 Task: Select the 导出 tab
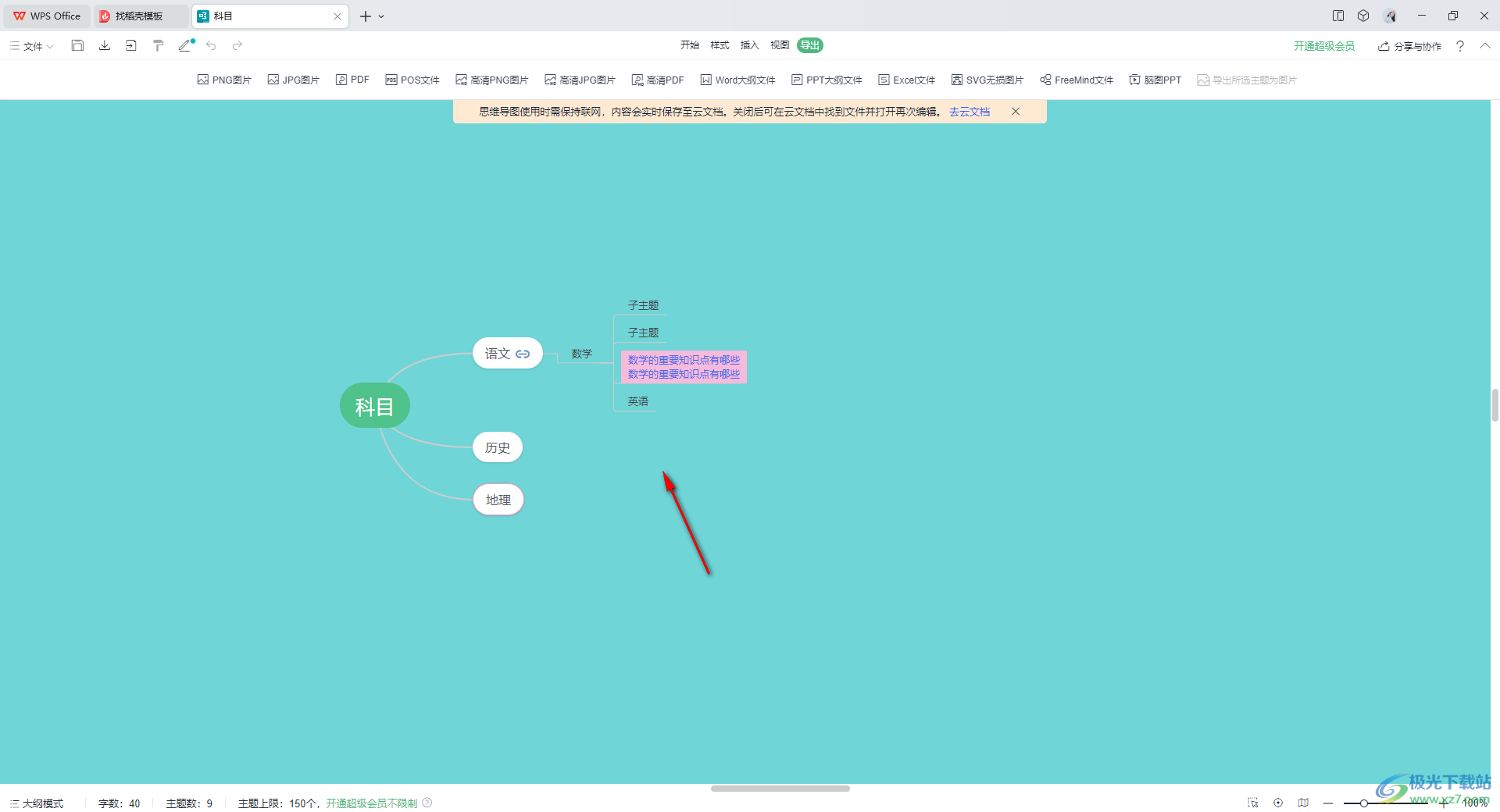pos(810,45)
